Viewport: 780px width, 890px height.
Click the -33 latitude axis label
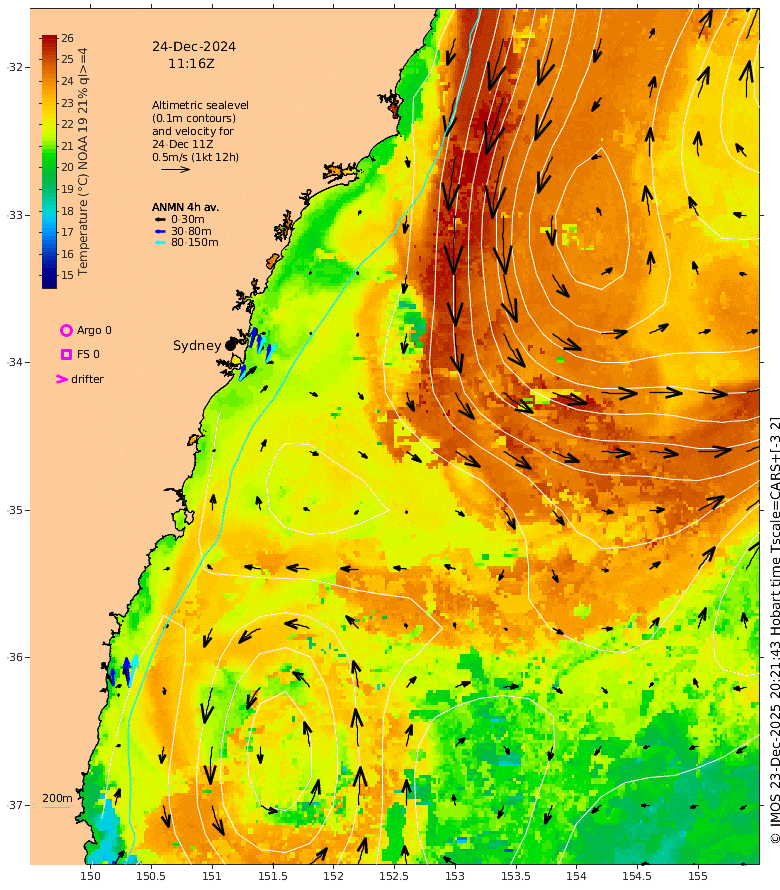pos(15,215)
